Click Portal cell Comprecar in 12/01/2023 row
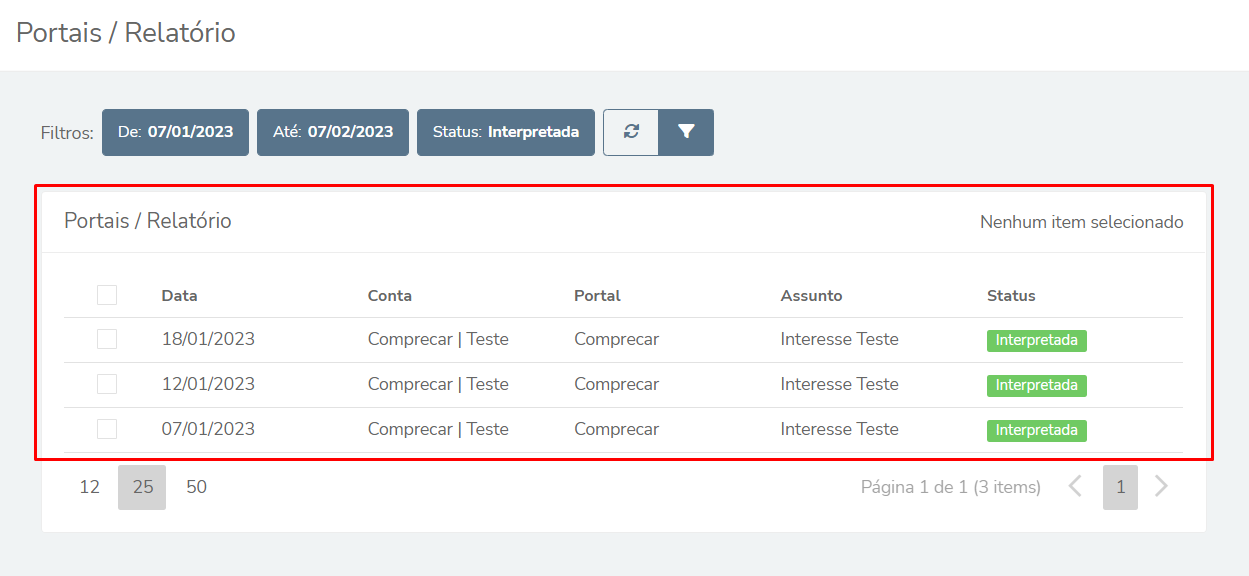The image size is (1249, 576). click(616, 384)
